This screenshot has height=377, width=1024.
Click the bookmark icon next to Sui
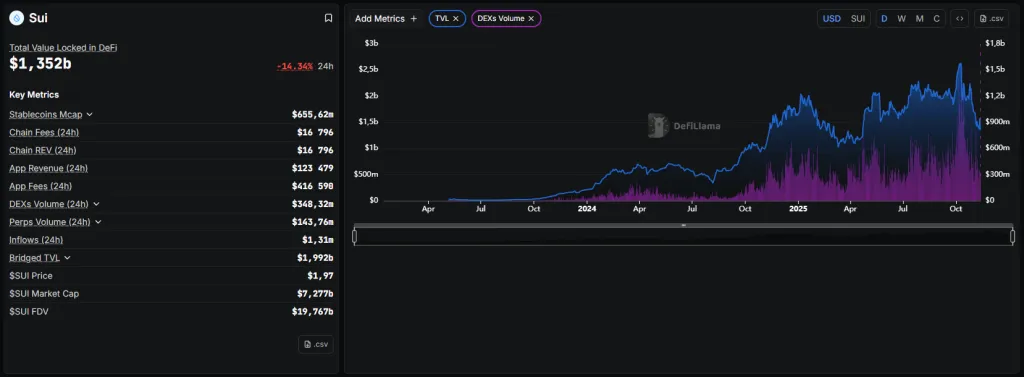(328, 18)
